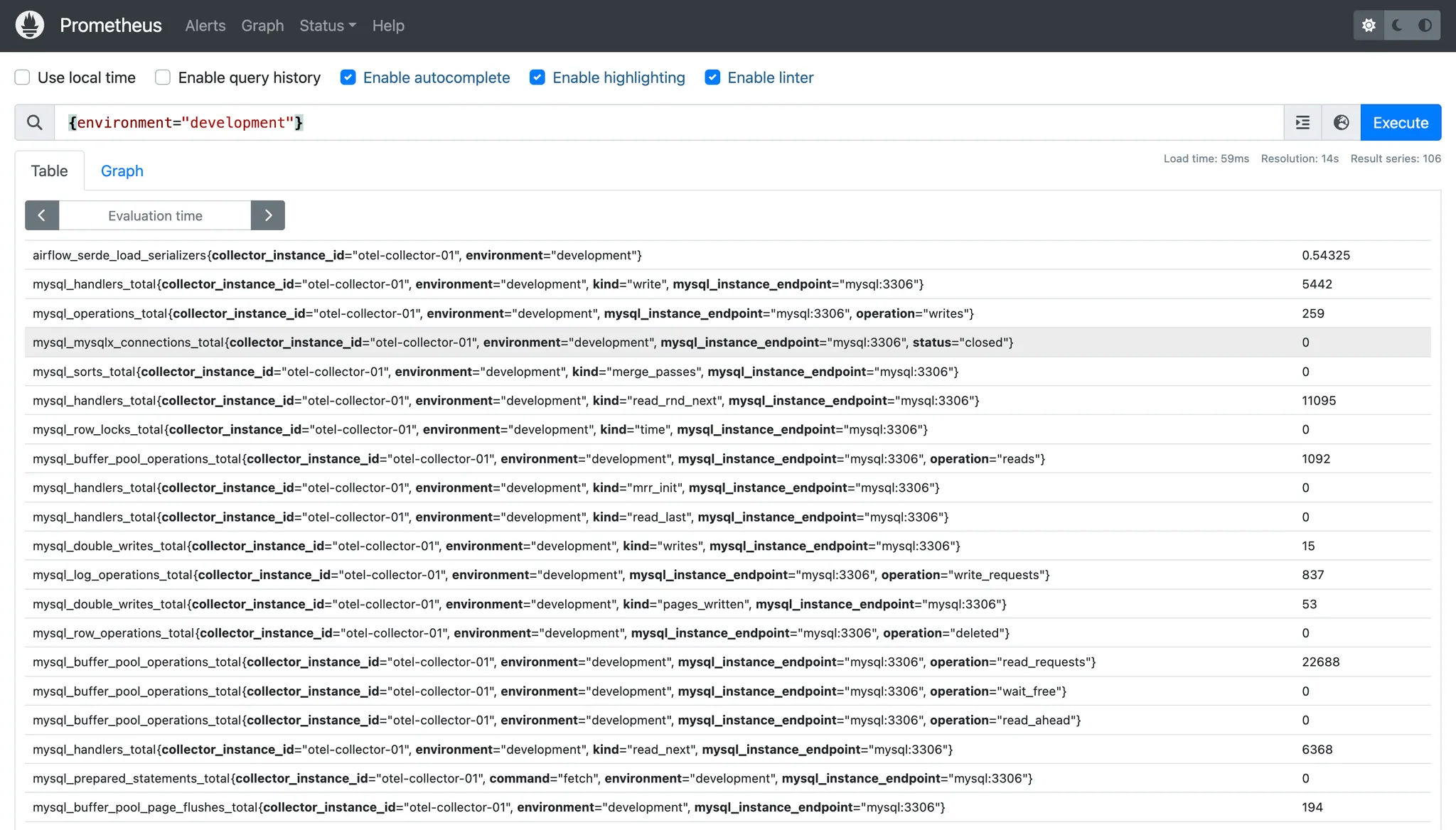The height and width of the screenshot is (830, 1456).
Task: Step evaluation time forward
Action: click(x=268, y=215)
